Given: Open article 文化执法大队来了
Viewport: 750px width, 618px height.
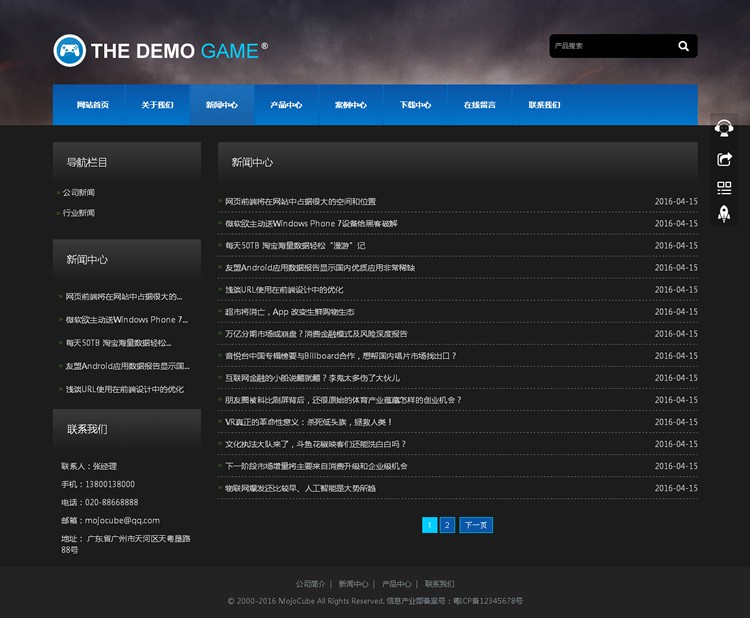Looking at the screenshot, I should click(x=316, y=444).
